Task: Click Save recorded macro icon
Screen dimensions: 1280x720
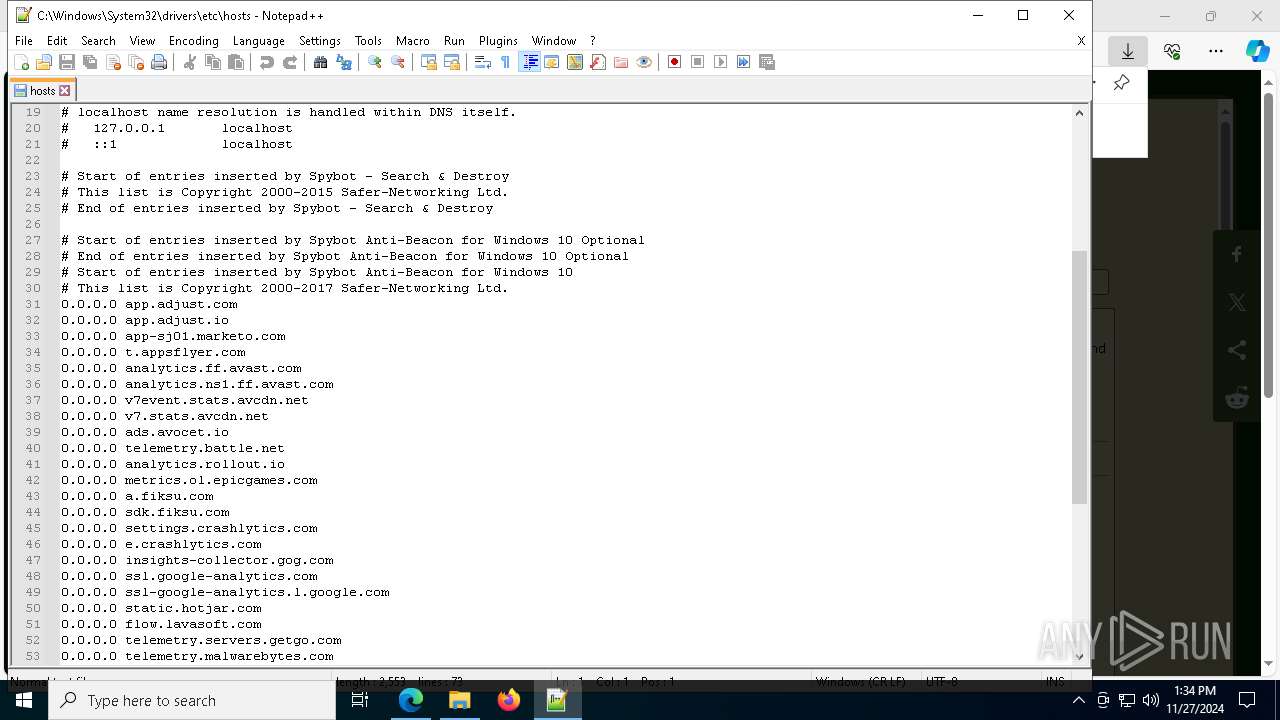Action: click(767, 62)
